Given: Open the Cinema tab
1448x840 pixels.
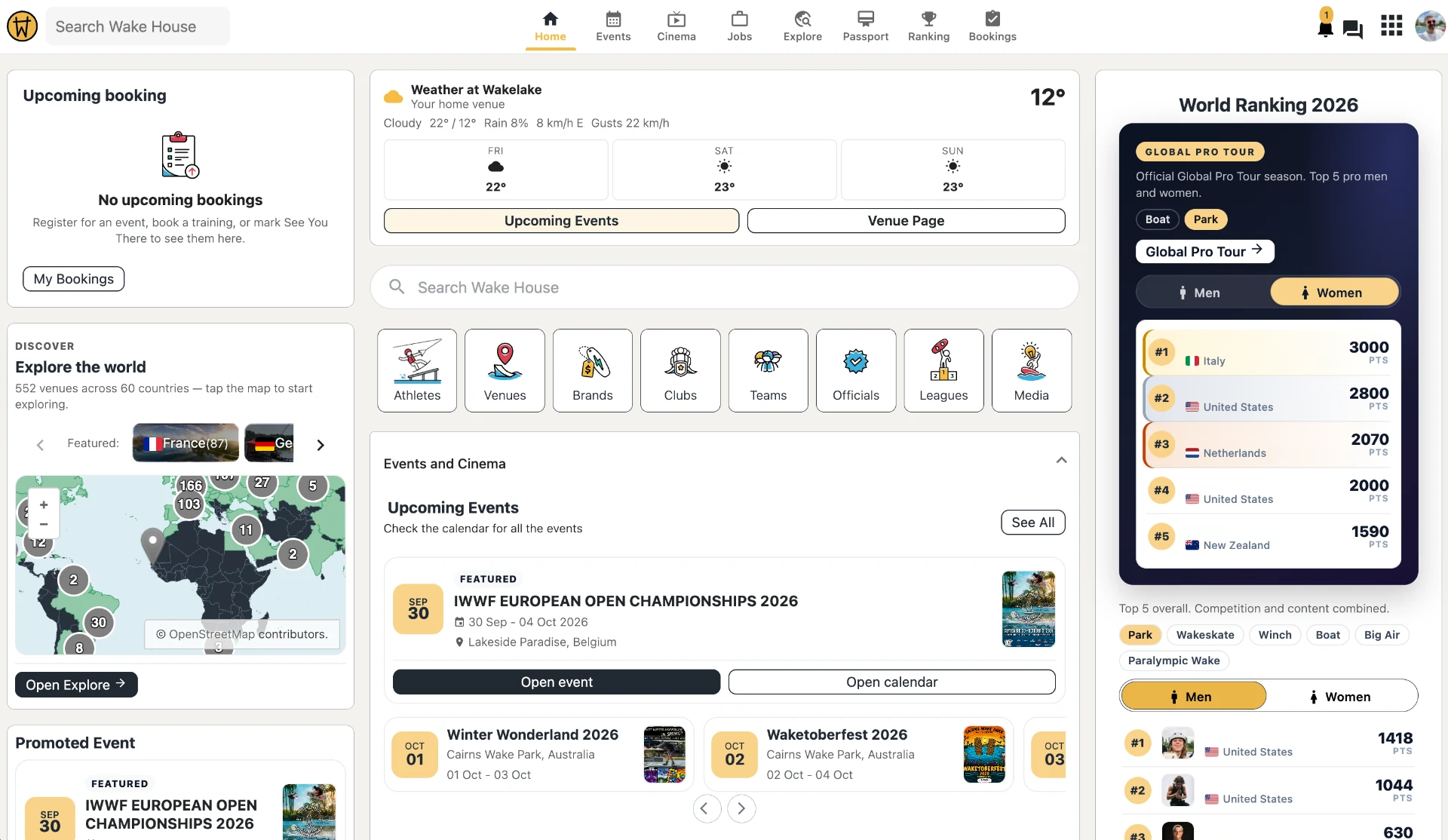Looking at the screenshot, I should [x=676, y=26].
